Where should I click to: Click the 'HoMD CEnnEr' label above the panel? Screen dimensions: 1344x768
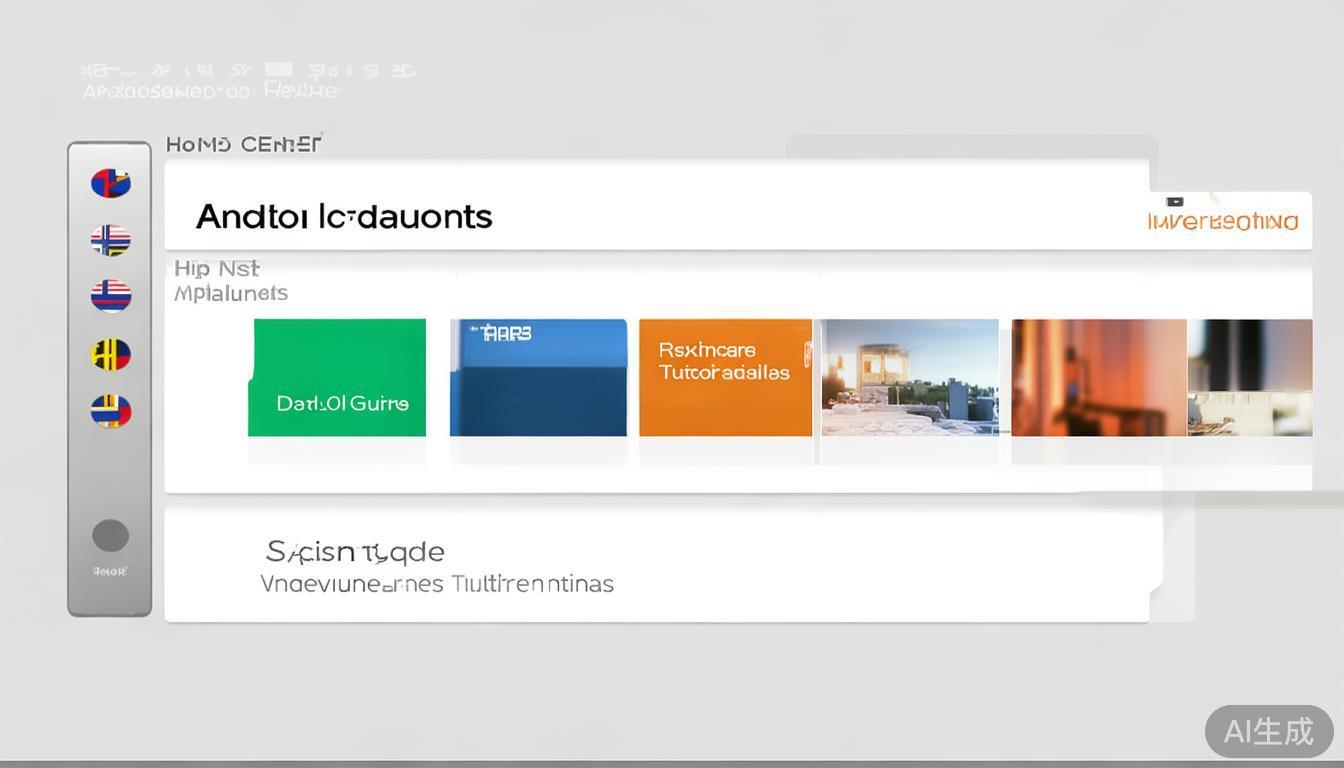tap(243, 144)
